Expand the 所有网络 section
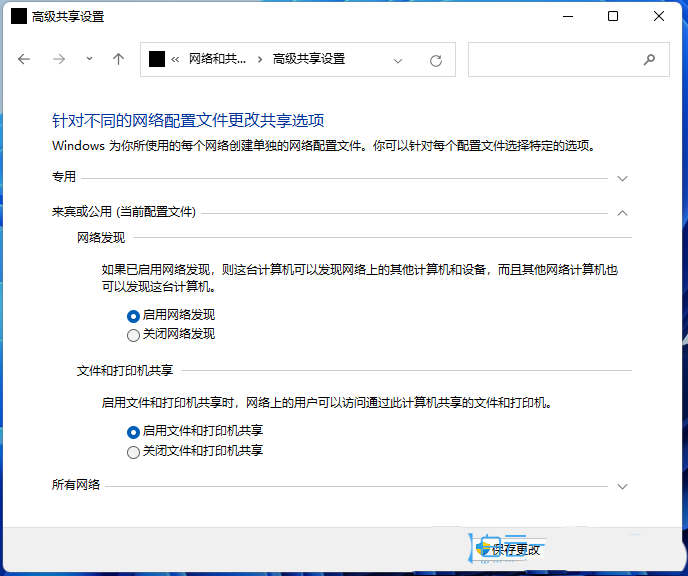 tap(622, 486)
